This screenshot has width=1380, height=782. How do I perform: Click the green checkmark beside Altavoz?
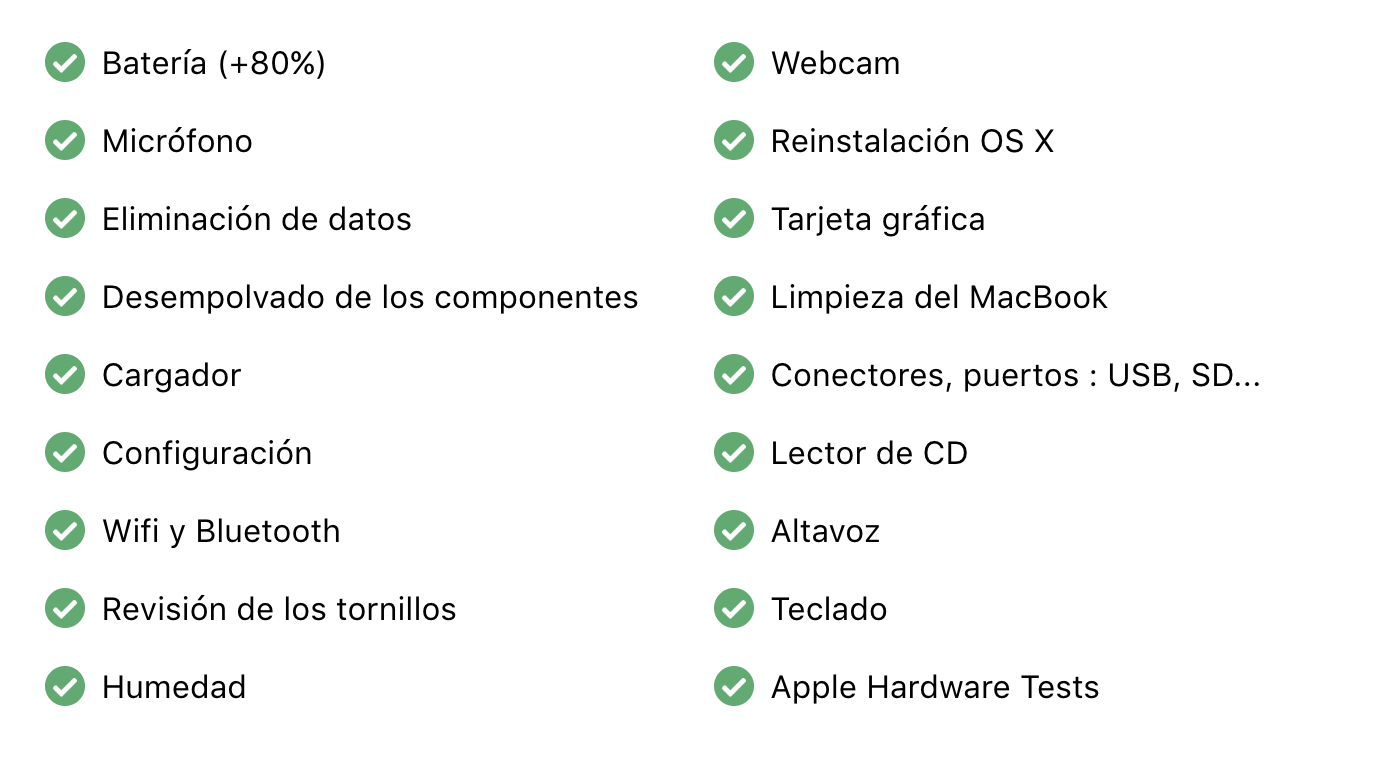click(734, 531)
